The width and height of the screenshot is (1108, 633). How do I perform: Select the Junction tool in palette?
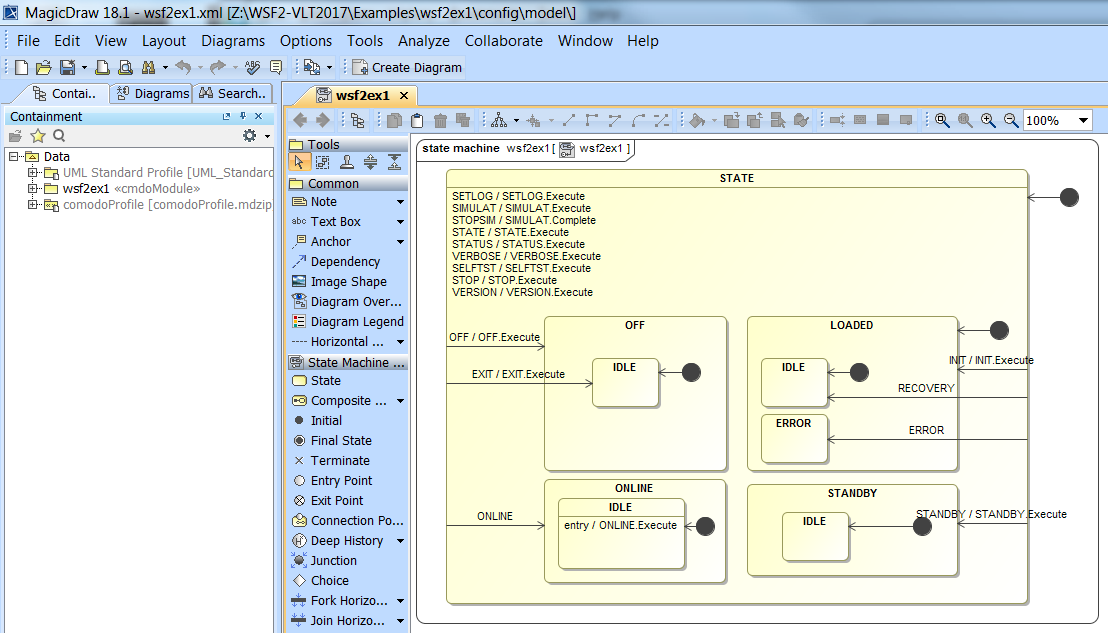[x=332, y=561]
